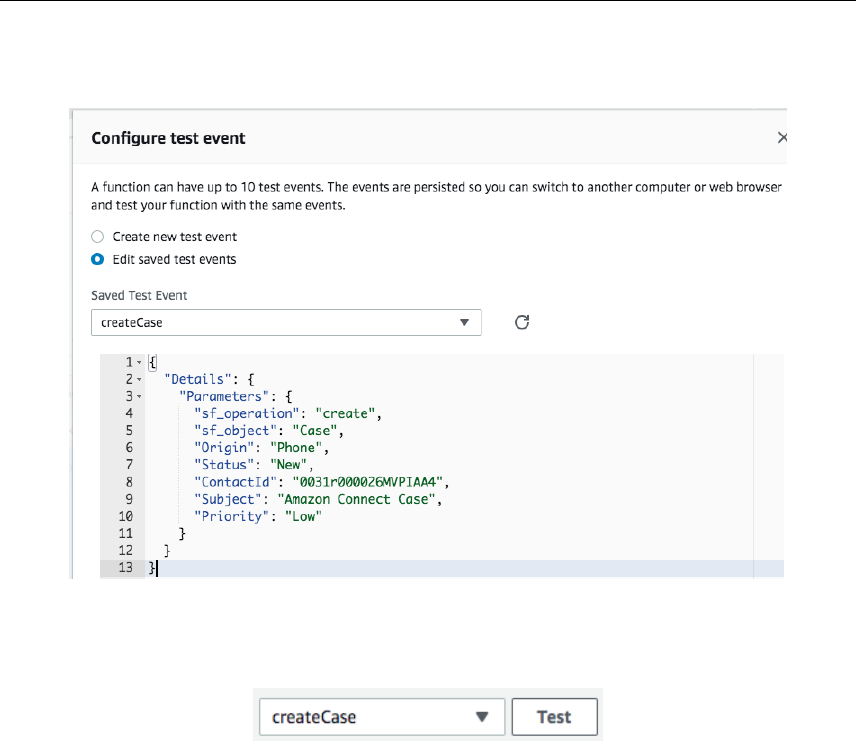856x741 pixels.
Task: Click the sf_object Case line
Action: (x=269, y=430)
